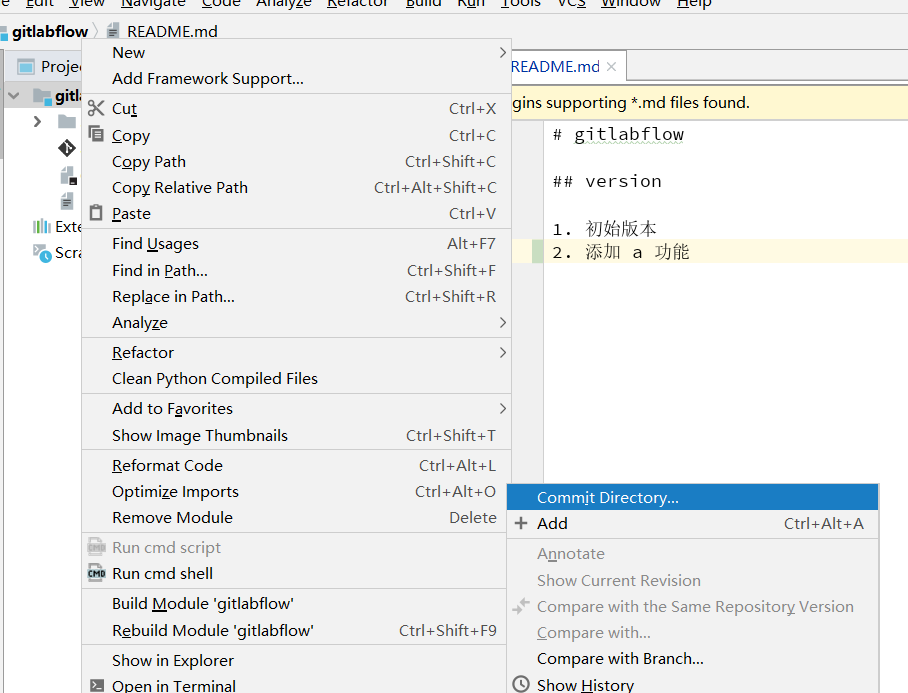Image resolution: width=908 pixels, height=693 pixels.
Task: Click the Cut scissors icon
Action: [x=96, y=108]
